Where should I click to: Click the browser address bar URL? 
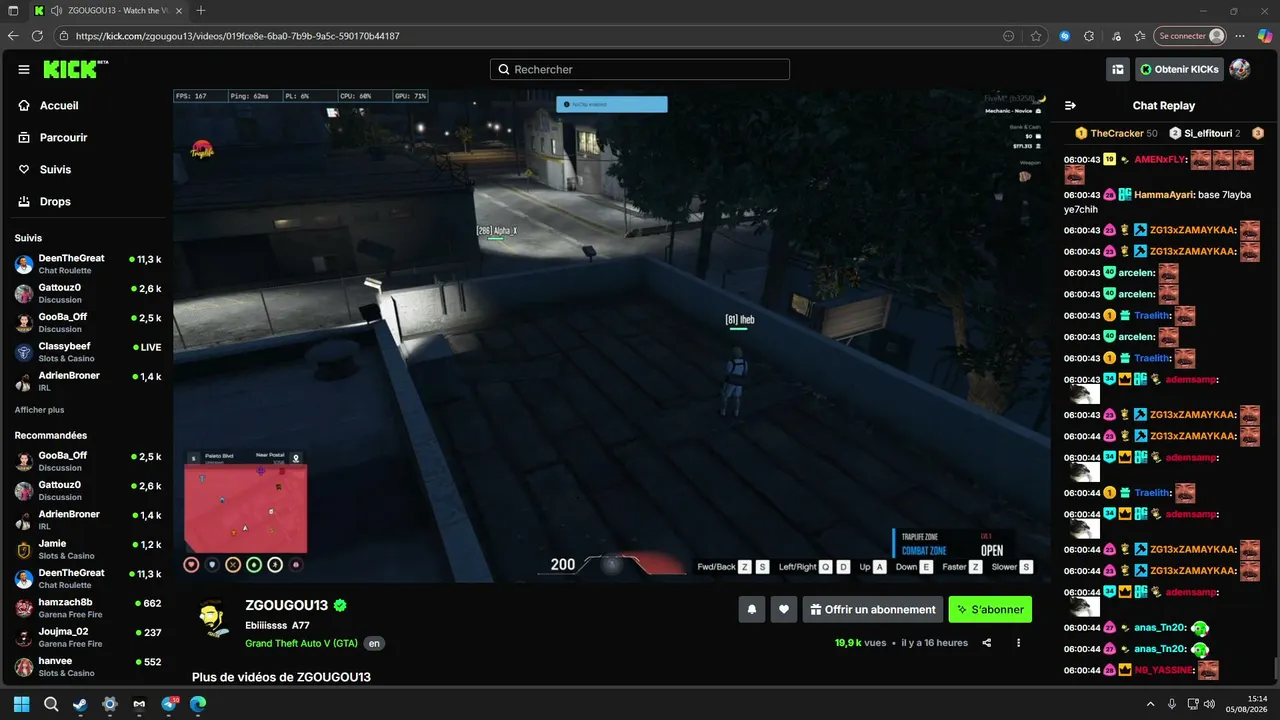pos(238,36)
